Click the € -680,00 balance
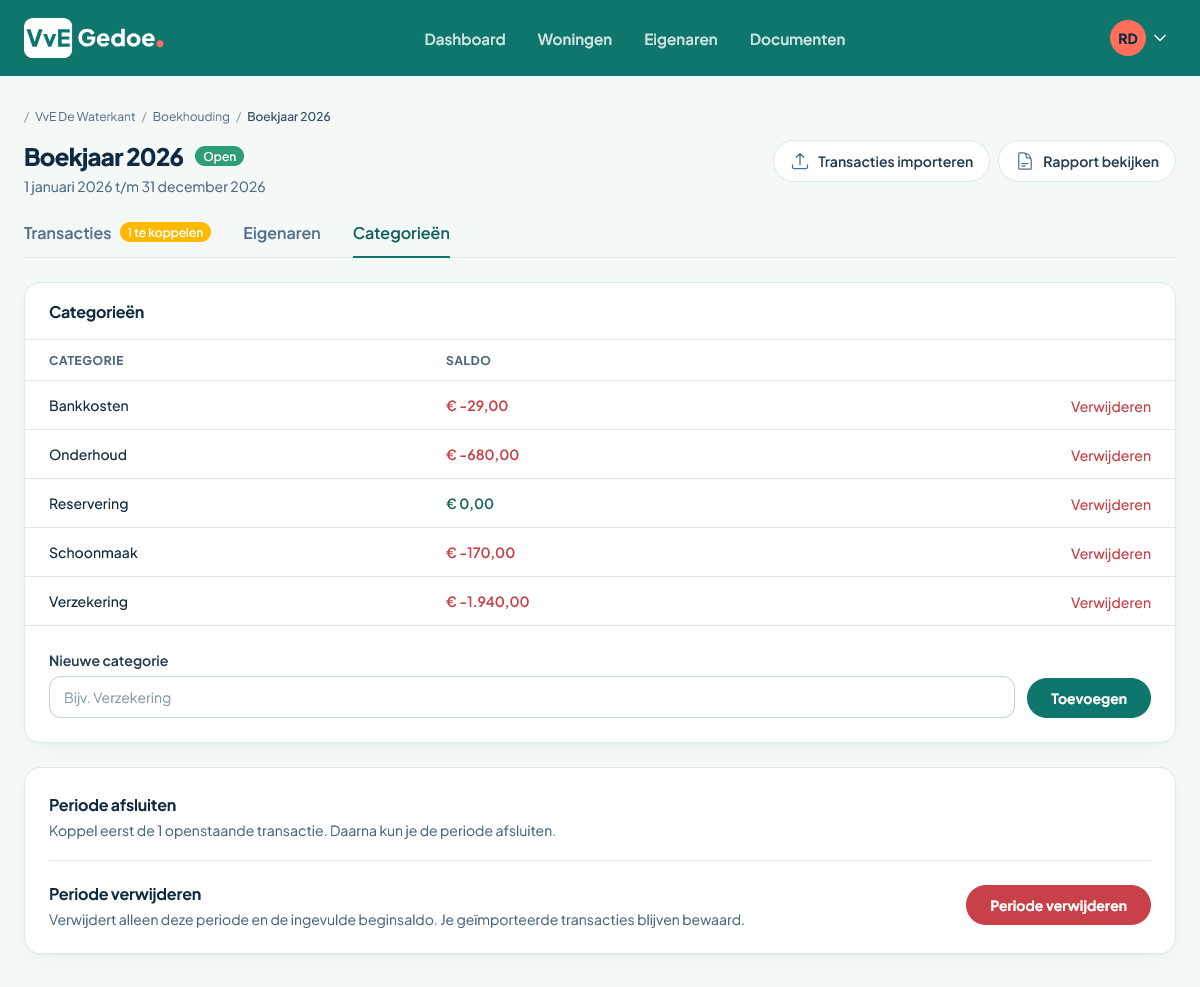This screenshot has width=1200, height=987. [483, 455]
